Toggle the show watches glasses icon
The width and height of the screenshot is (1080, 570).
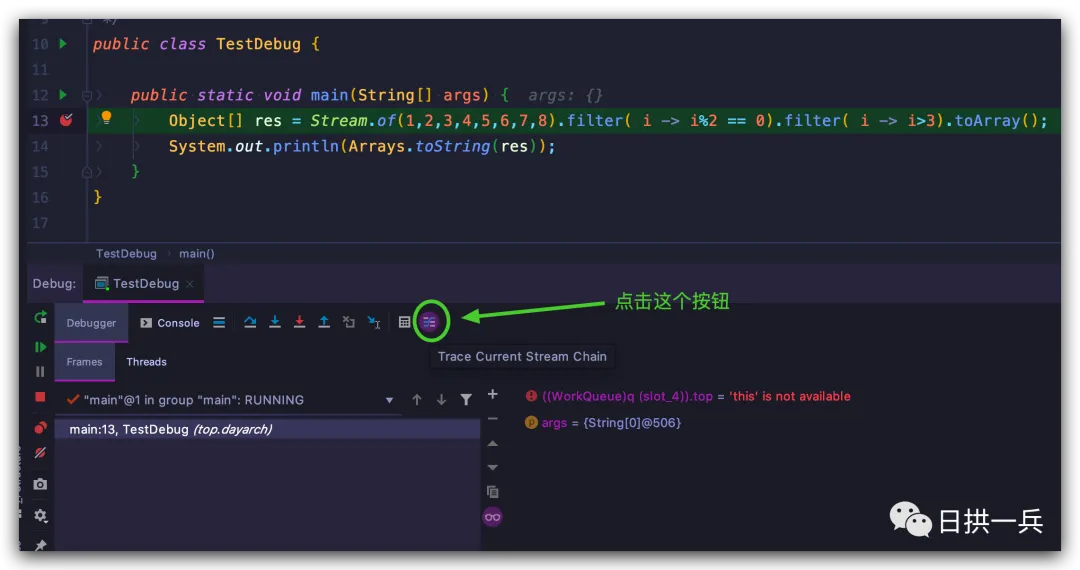(492, 517)
